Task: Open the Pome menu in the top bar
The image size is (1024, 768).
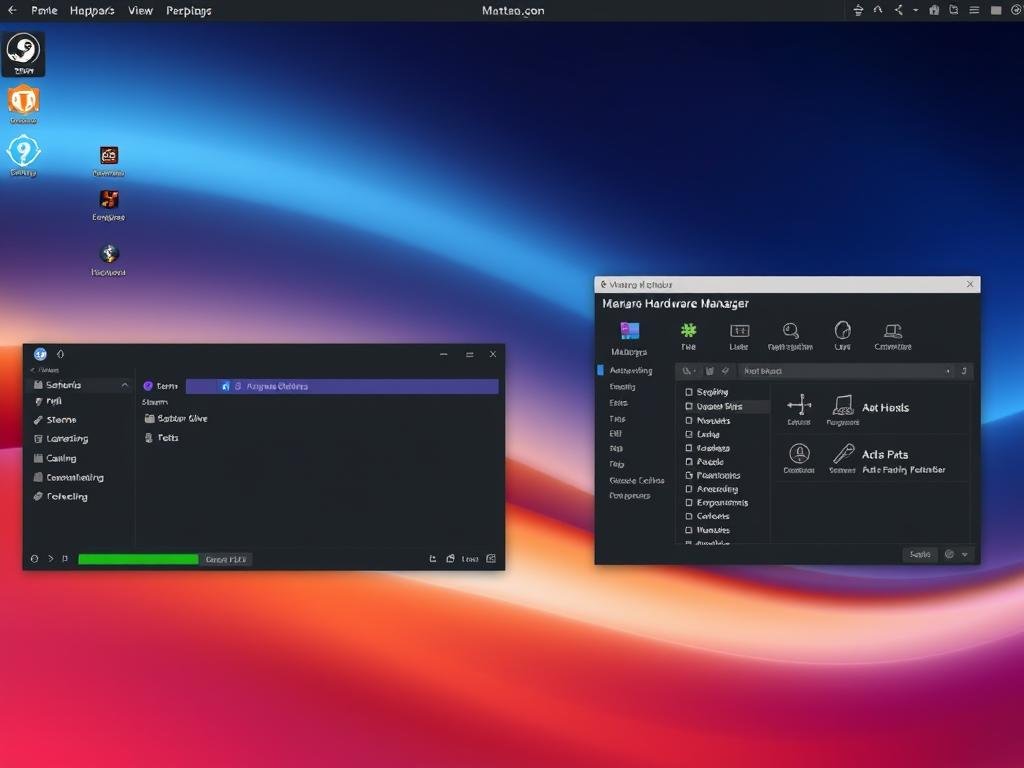Action: click(x=44, y=10)
